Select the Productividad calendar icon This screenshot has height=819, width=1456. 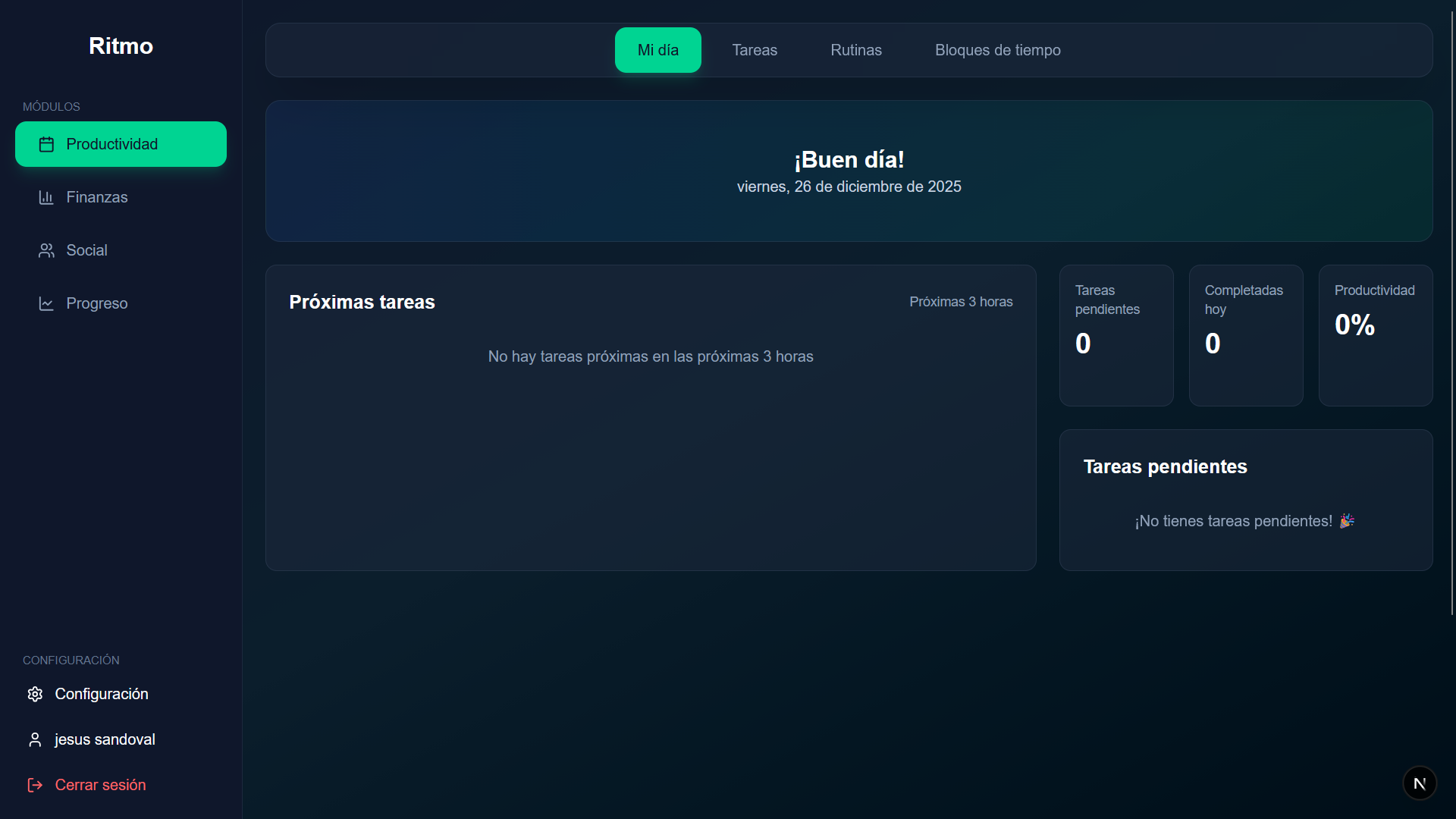click(46, 143)
